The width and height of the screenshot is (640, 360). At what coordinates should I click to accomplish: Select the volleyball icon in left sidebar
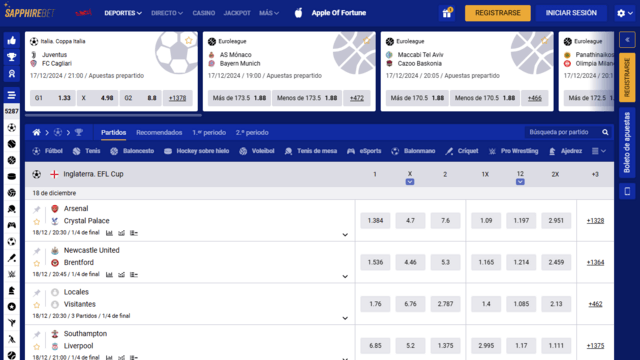[x=12, y=193]
